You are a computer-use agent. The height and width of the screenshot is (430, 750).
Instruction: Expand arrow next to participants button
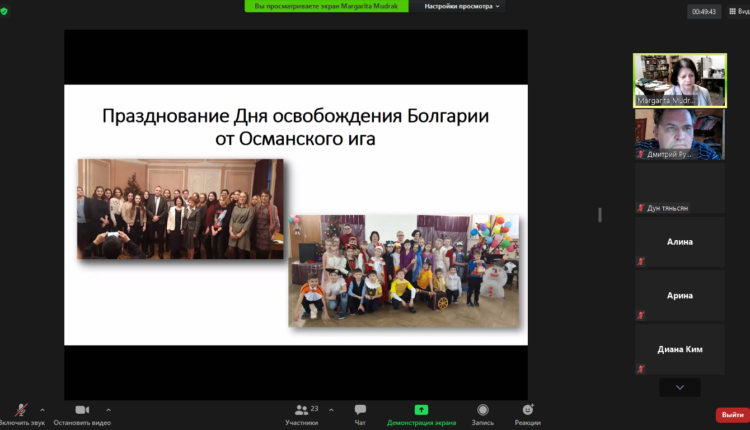(331, 410)
